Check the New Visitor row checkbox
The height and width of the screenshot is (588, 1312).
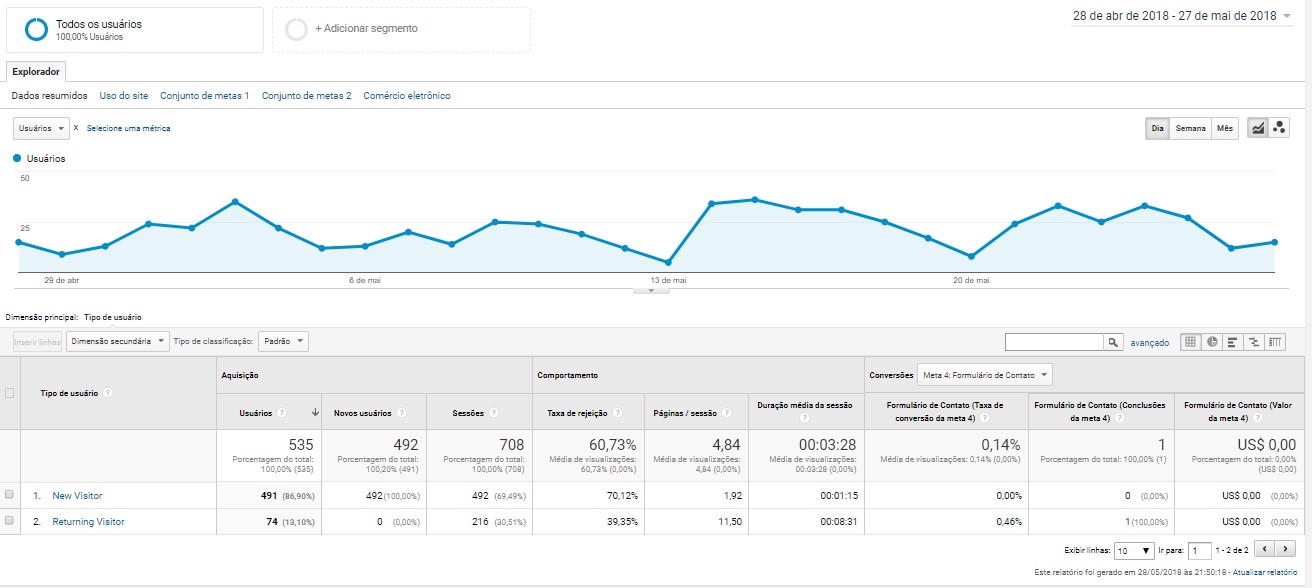[x=10, y=495]
